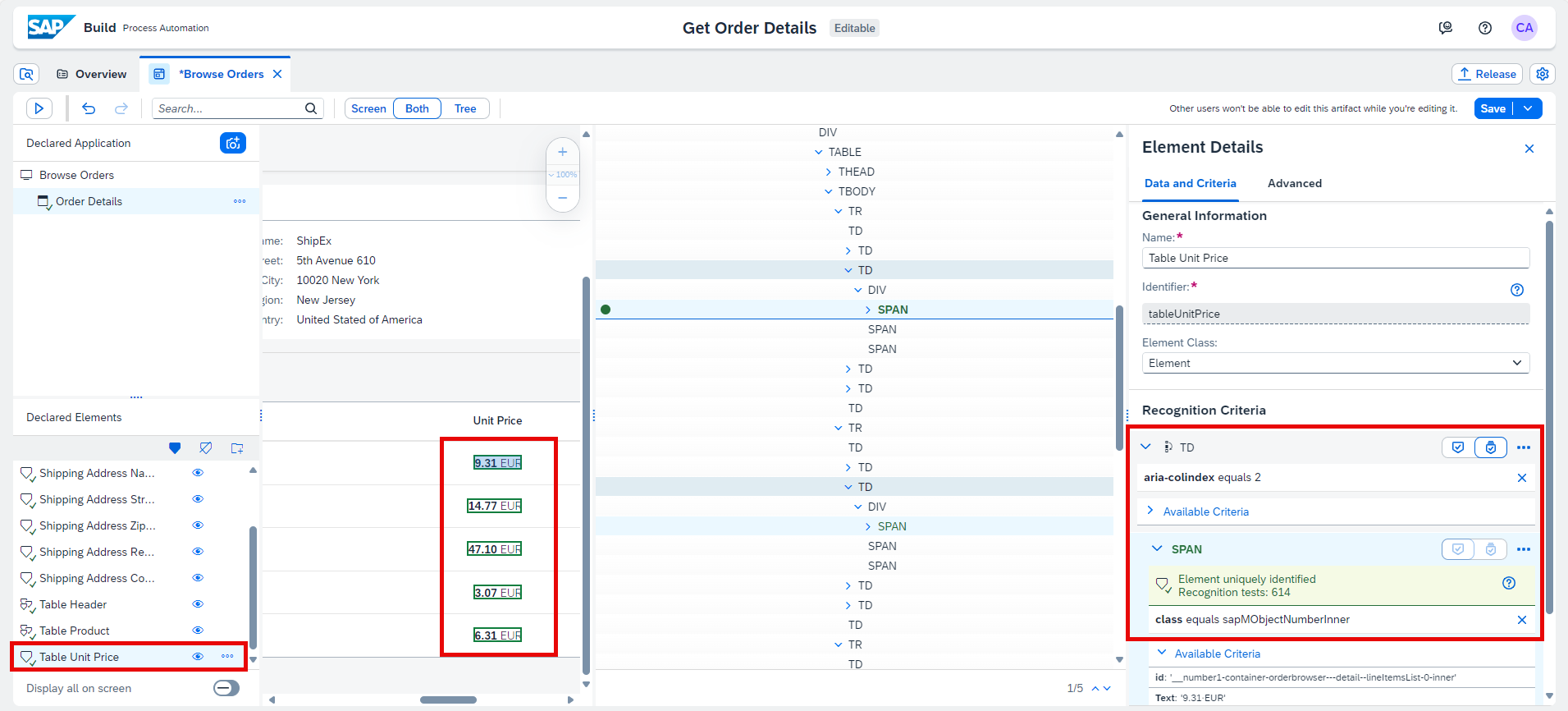Remove class equals sapMObjectNumberInner criterion
This screenshot has height=711, width=1568.
click(1522, 620)
